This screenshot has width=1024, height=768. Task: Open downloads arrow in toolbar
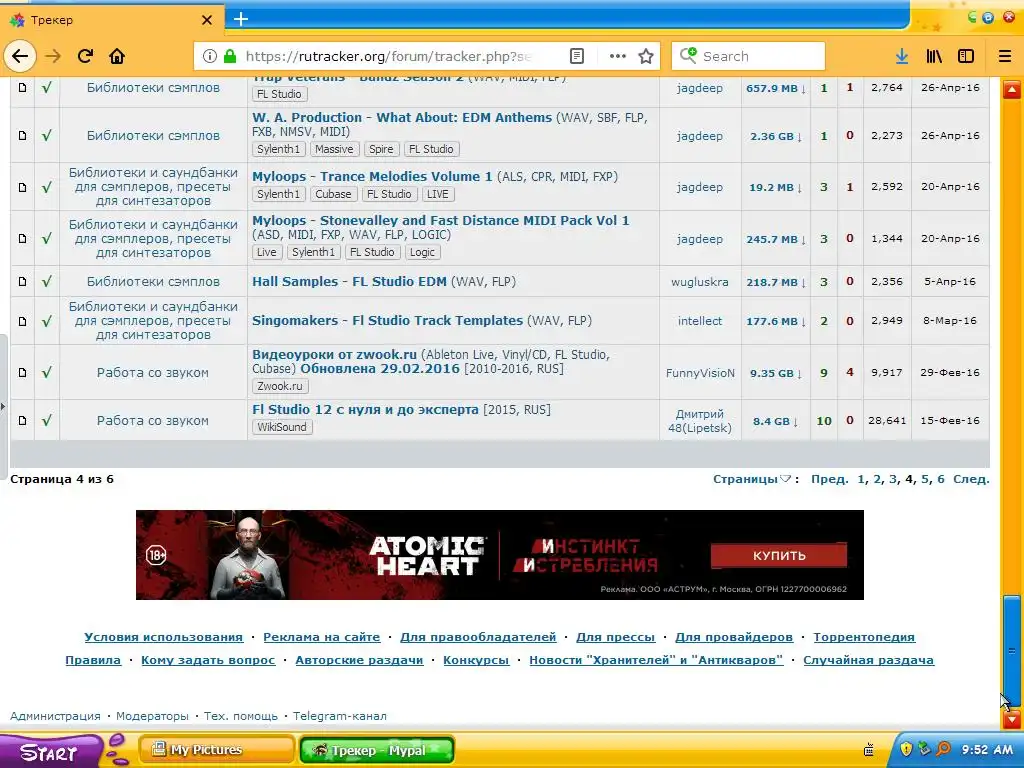(x=902, y=56)
